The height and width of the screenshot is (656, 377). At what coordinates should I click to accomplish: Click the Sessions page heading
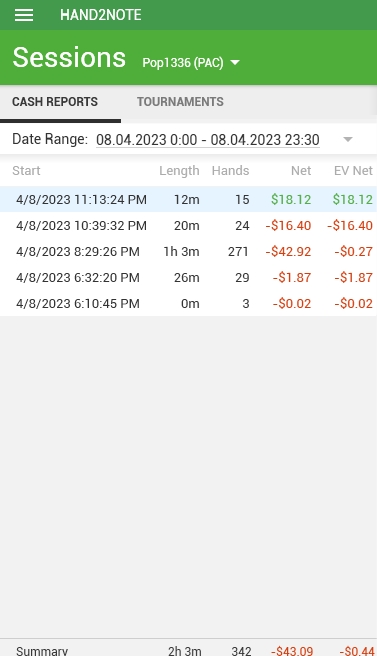click(x=69, y=57)
